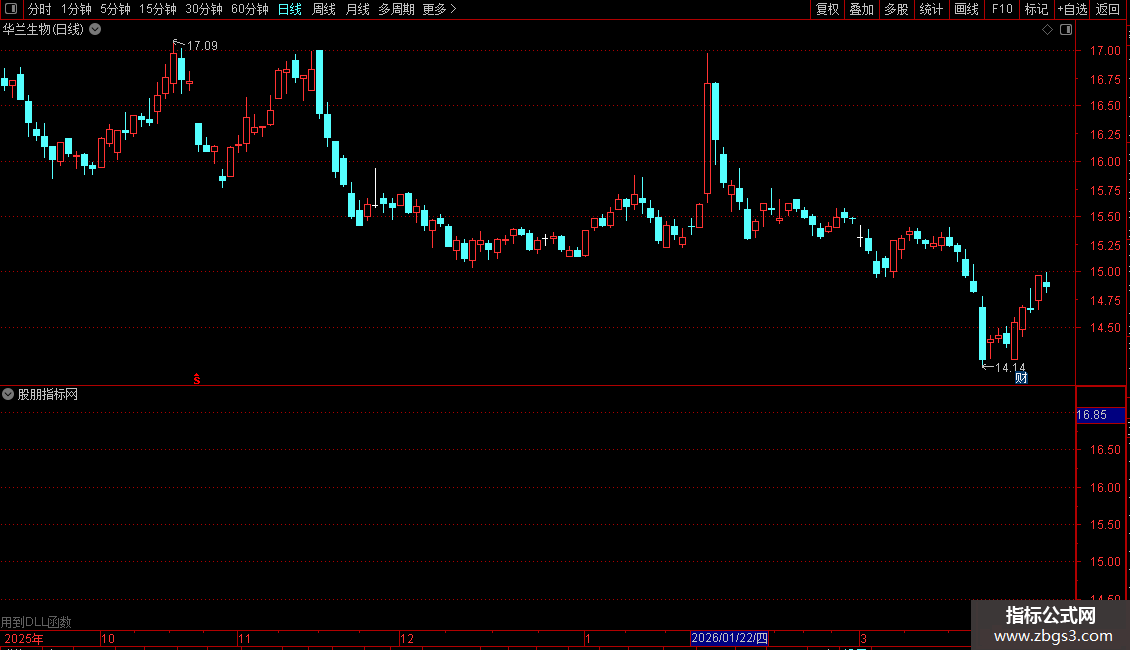This screenshot has width=1130, height=650.
Task: Click the 16.85 highlighted axis value
Action: coord(1100,415)
